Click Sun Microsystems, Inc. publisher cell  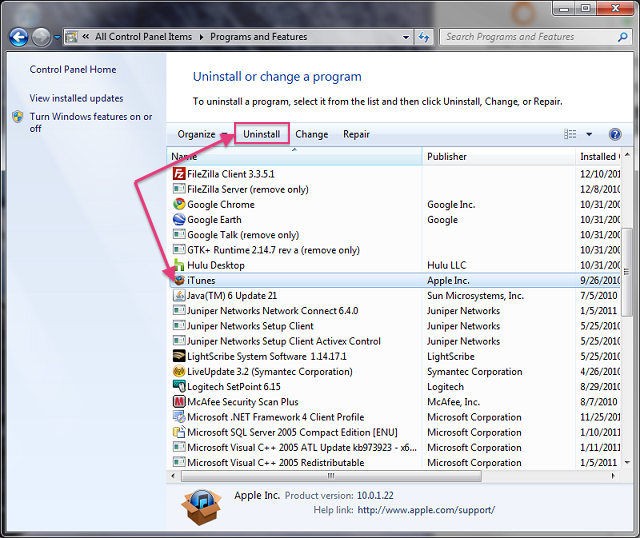pos(475,296)
